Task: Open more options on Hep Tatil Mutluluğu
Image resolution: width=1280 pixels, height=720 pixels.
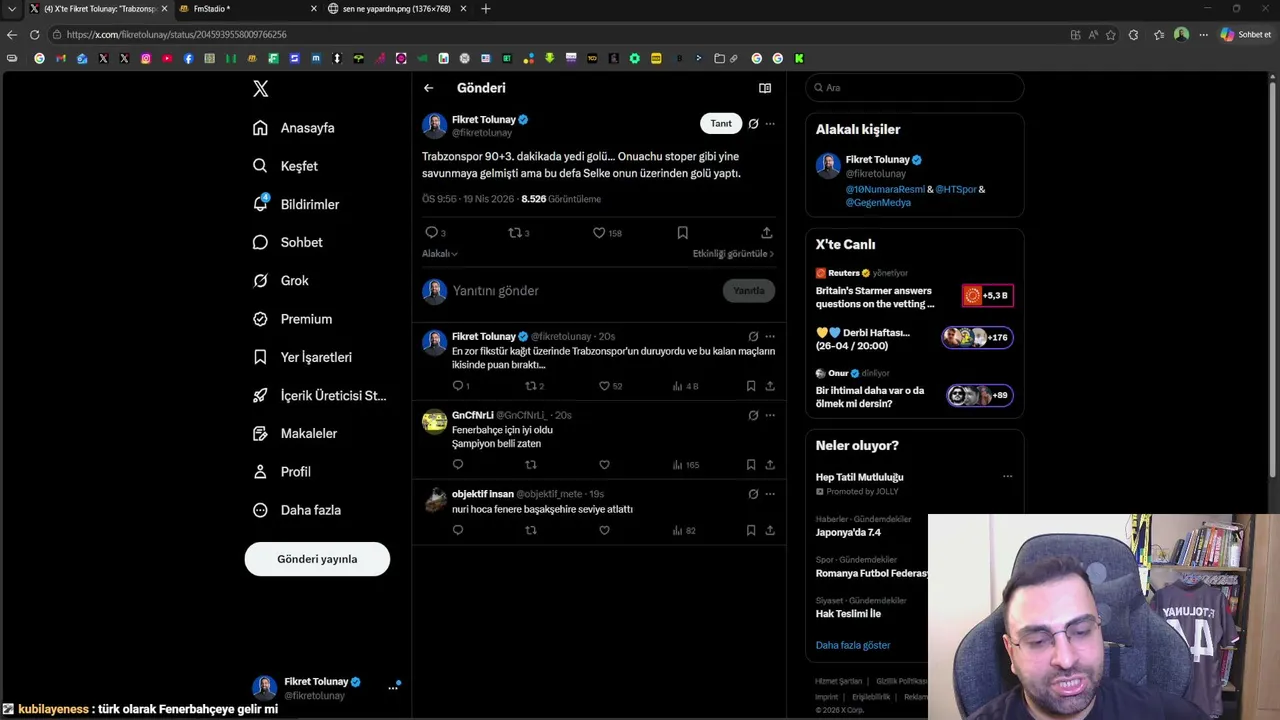Action: pyautogui.click(x=1007, y=477)
